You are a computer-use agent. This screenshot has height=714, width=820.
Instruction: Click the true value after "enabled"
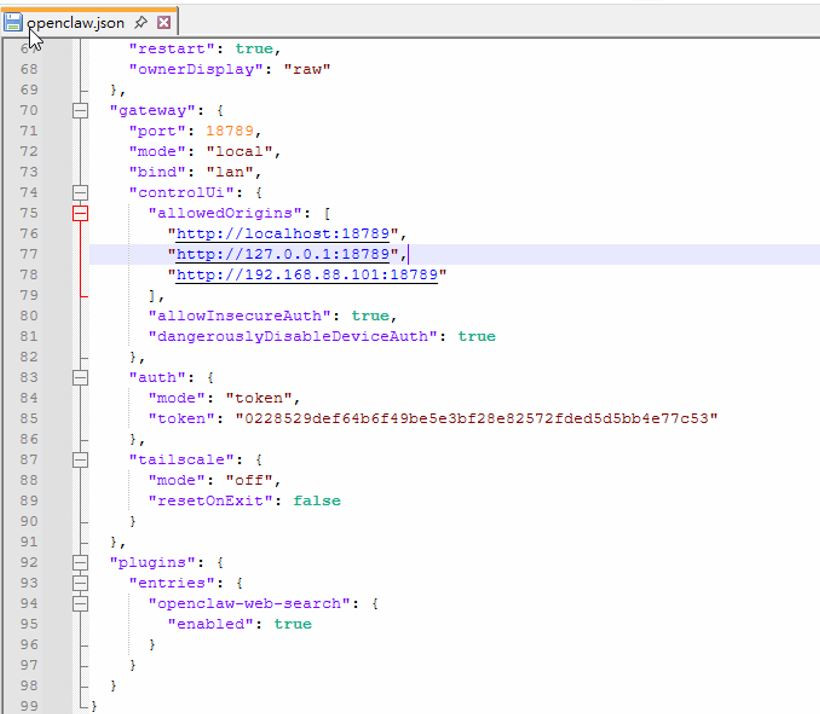[293, 624]
